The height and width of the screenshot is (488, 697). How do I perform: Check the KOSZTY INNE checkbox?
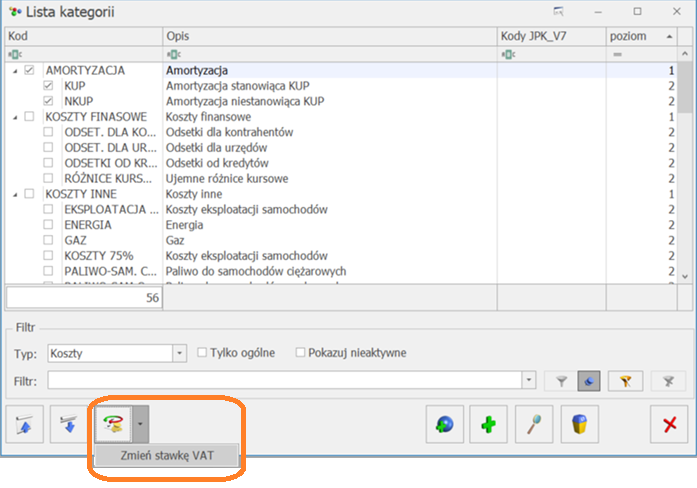pos(29,194)
